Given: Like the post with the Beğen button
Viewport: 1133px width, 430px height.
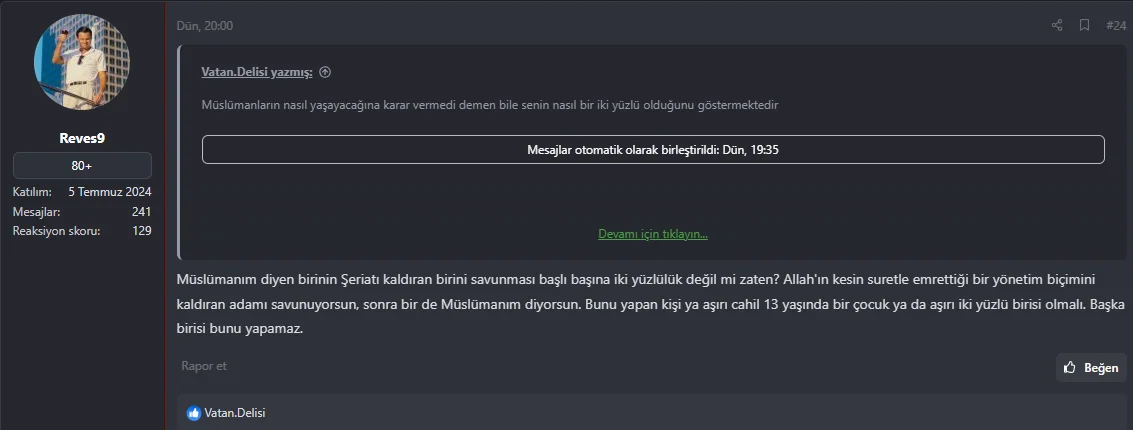Looking at the screenshot, I should point(1091,368).
